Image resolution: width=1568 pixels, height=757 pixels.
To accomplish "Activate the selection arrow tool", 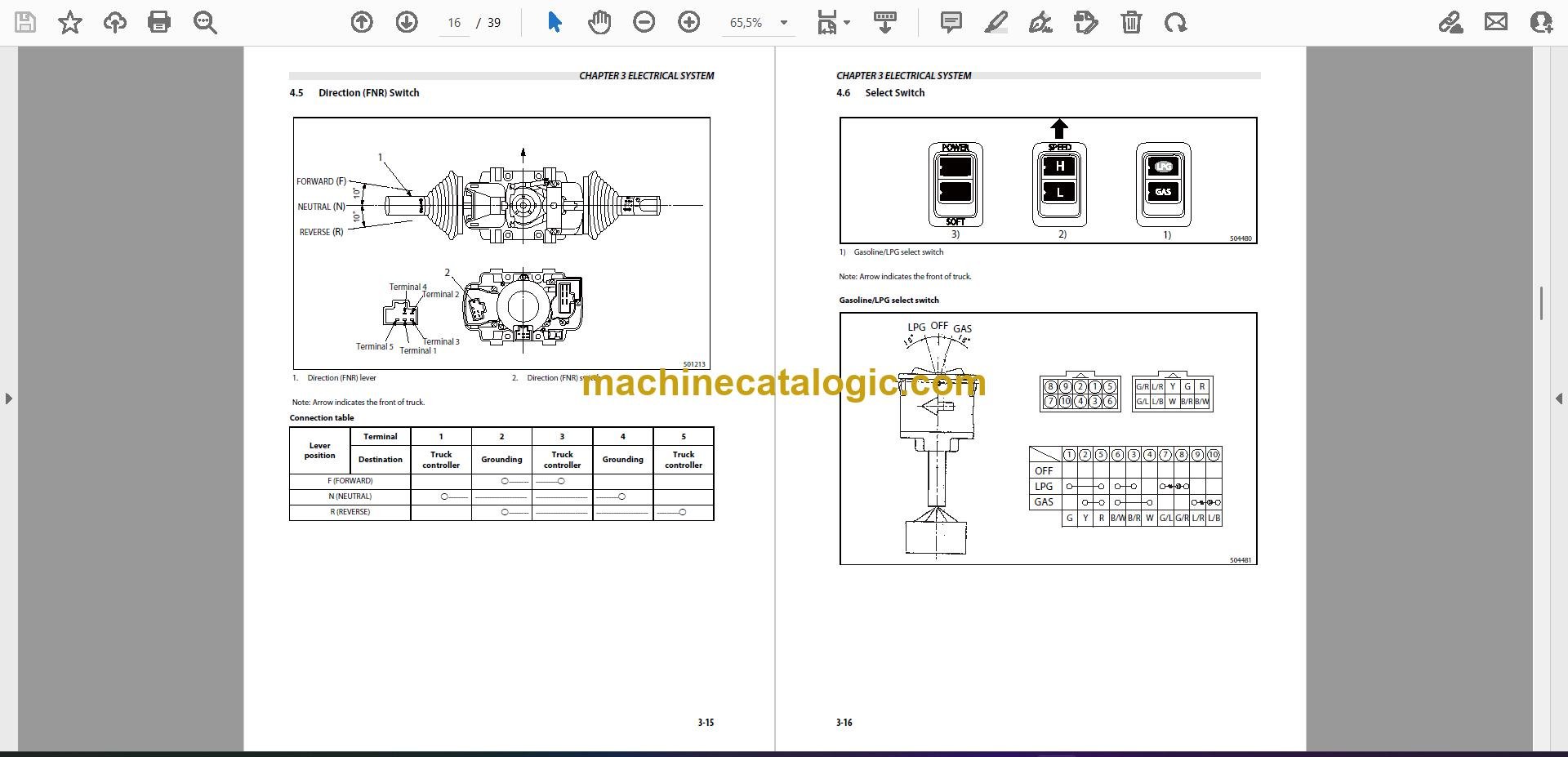I will pyautogui.click(x=555, y=22).
